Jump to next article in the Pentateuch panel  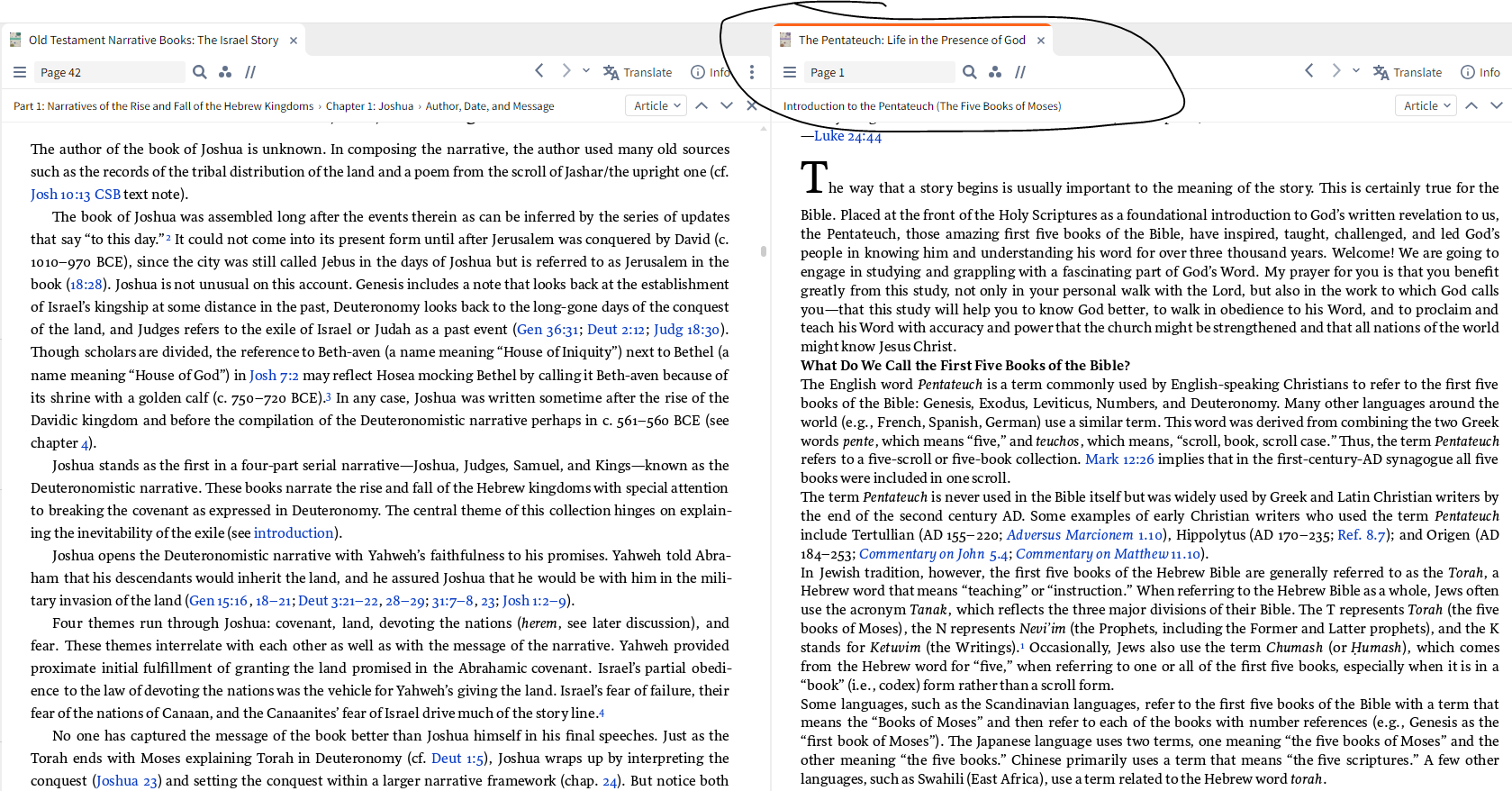click(1497, 105)
